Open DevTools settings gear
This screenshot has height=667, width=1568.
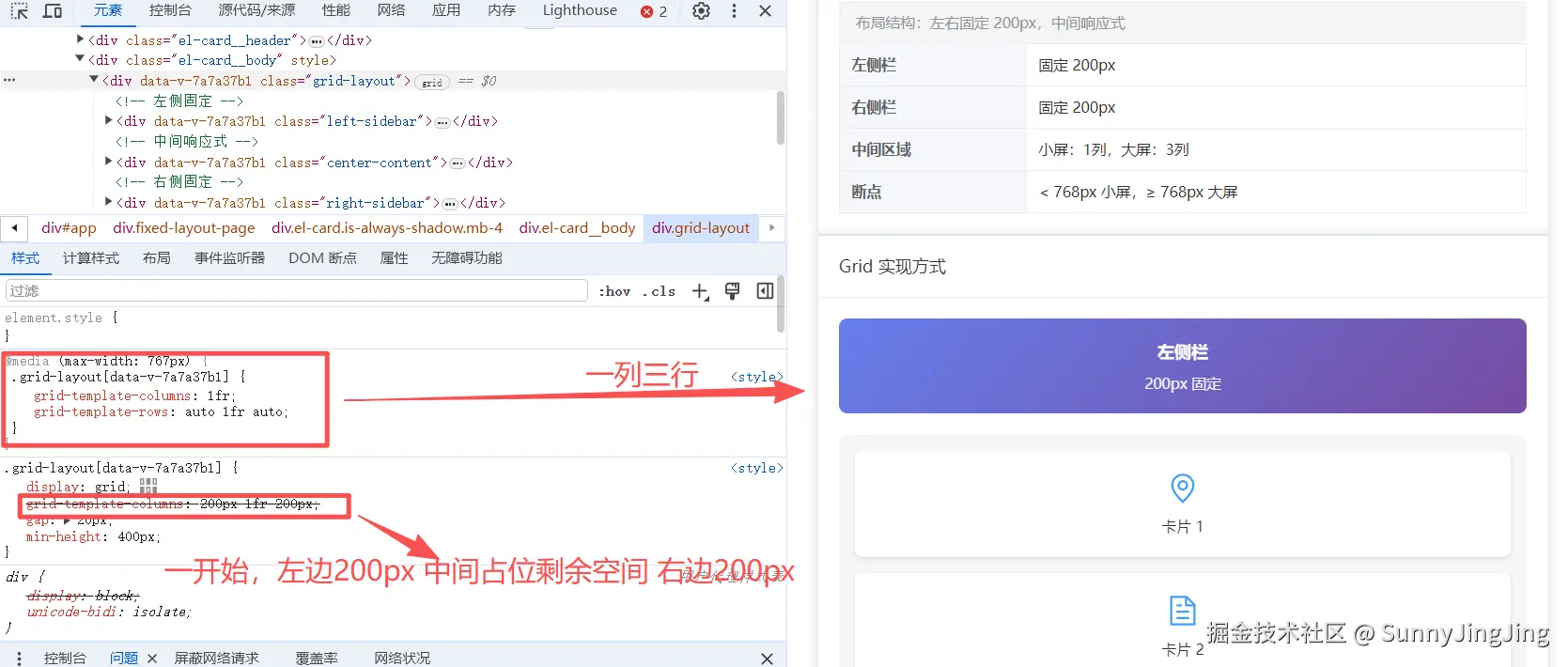[x=701, y=11]
